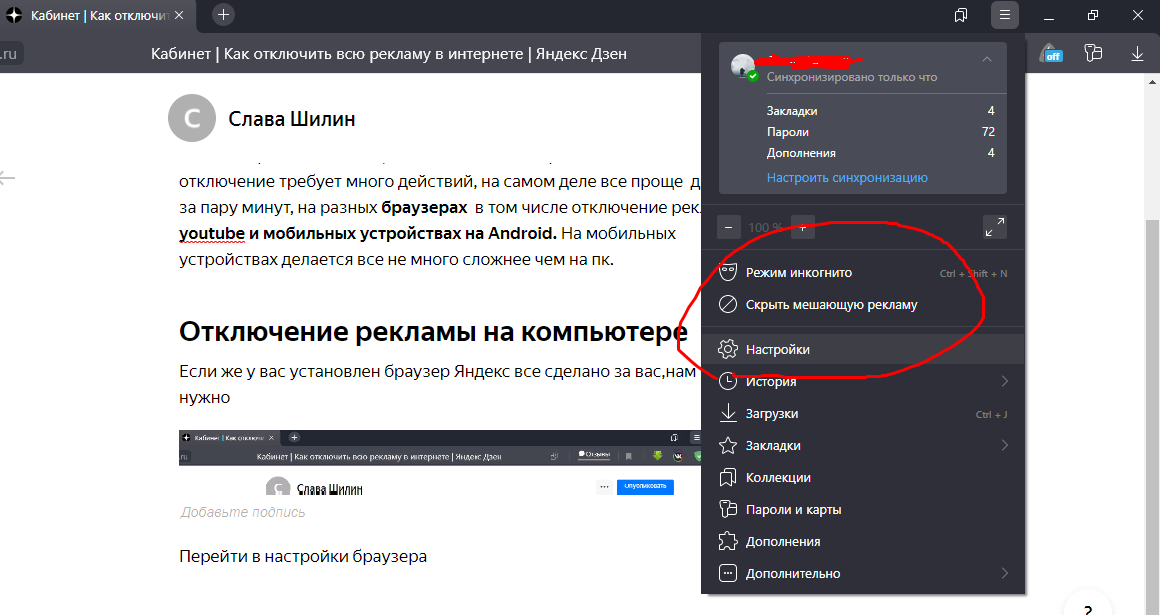The image size is (1160, 615).
Task: Click the side panel bookmarks icon near menu button
Action: [961, 15]
